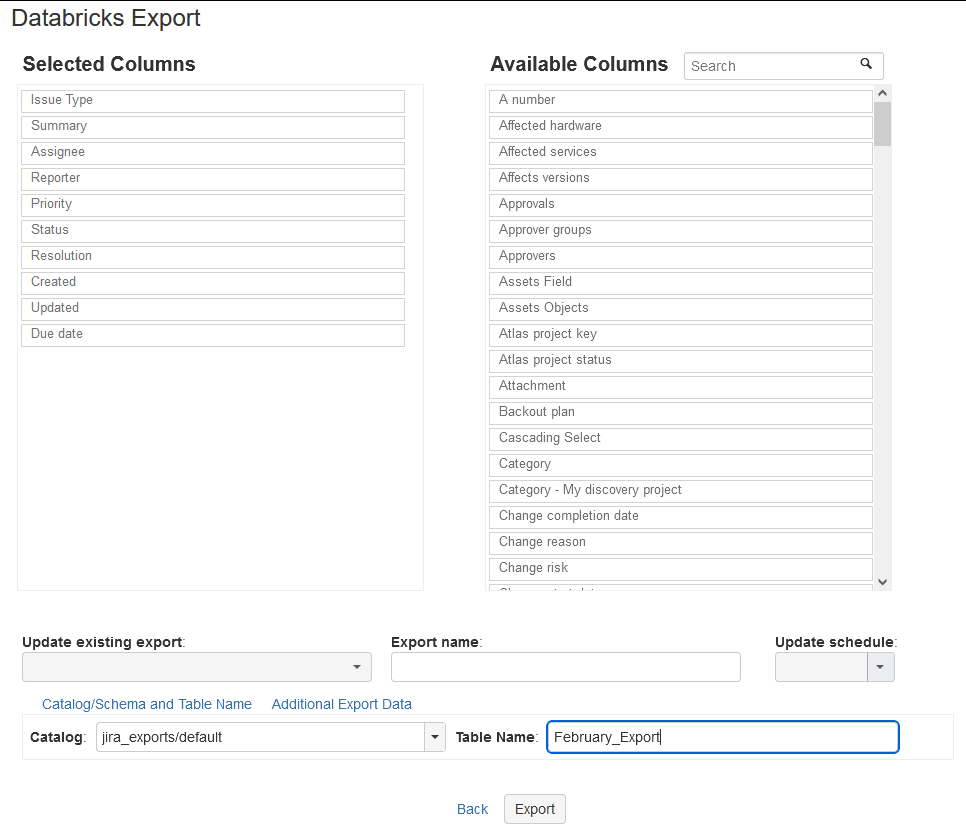
Task: Pick Category - My discovery project column
Action: pyautogui.click(x=681, y=491)
